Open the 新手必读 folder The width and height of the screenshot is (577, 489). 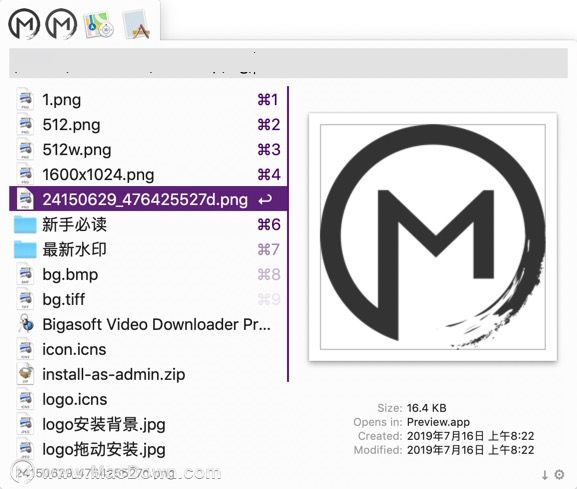pyautogui.click(x=148, y=224)
